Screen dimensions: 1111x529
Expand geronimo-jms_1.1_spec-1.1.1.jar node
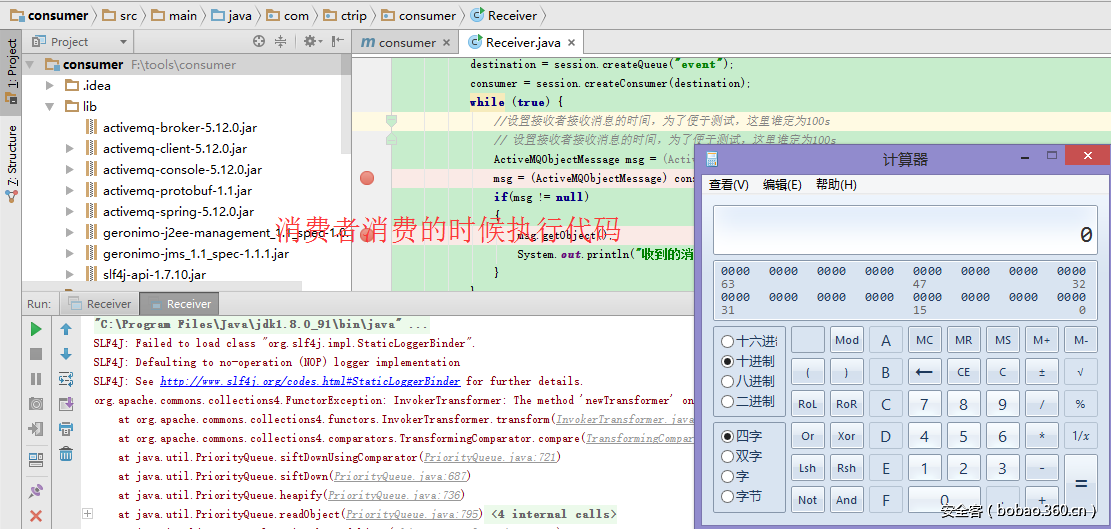69,254
